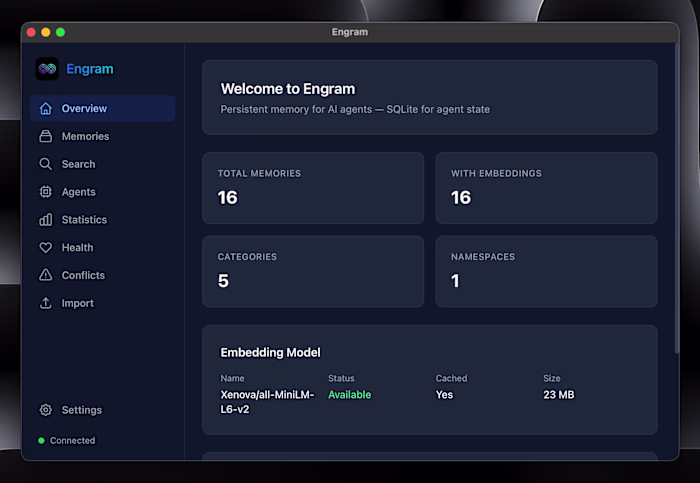The width and height of the screenshot is (700, 483).
Task: Click the Health heart icon
Action: (46, 247)
